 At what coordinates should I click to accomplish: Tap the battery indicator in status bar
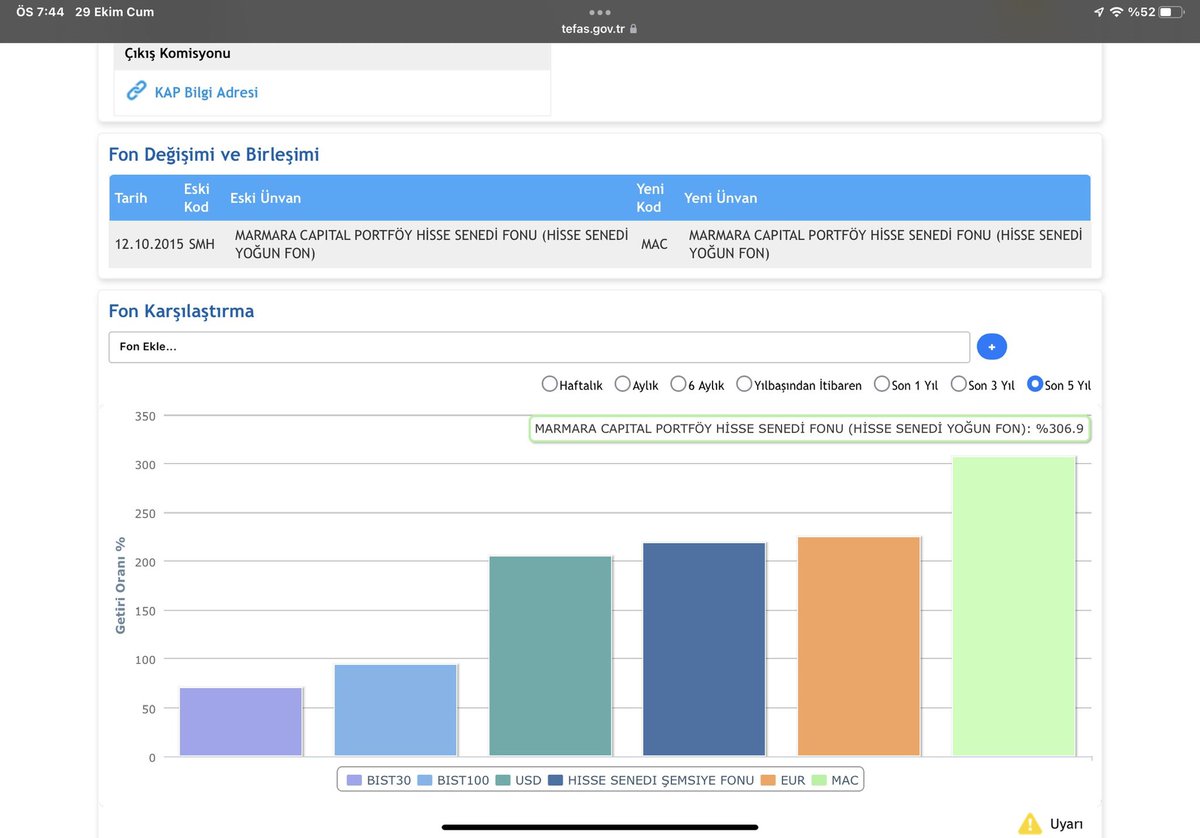click(x=1171, y=12)
